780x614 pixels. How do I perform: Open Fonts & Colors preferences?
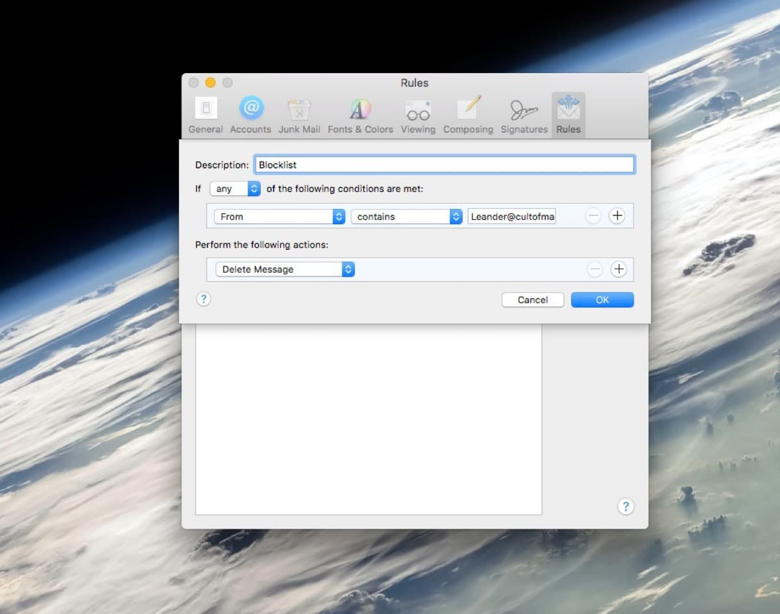click(360, 115)
